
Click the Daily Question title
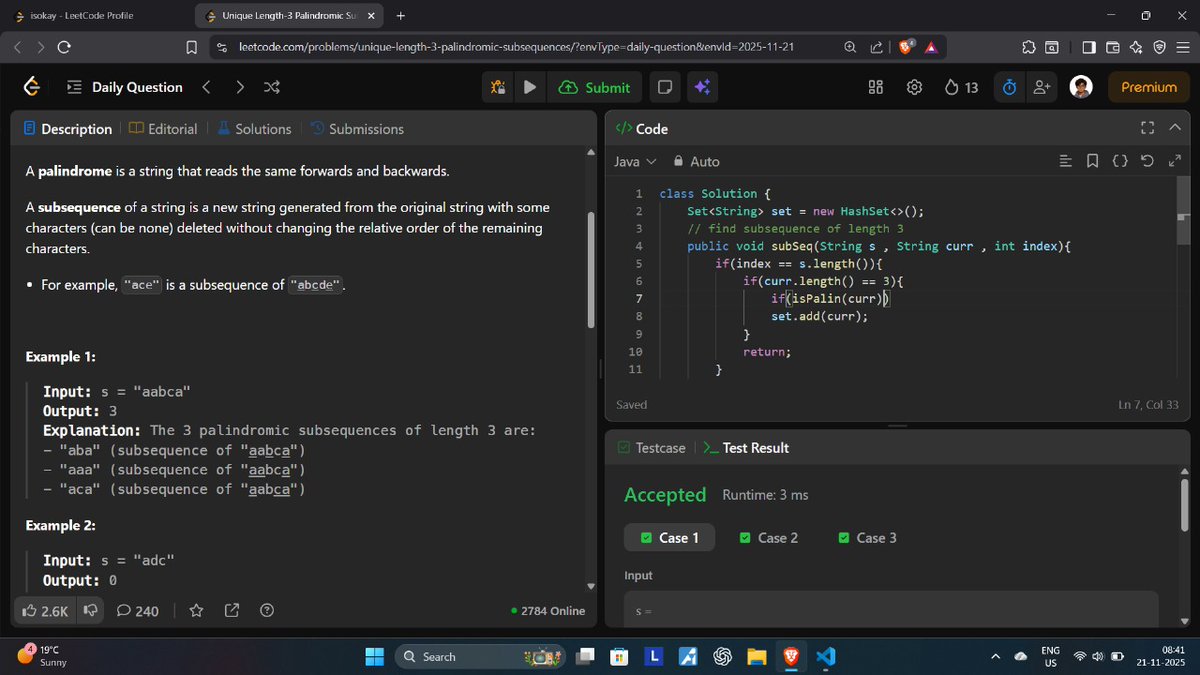[137, 87]
